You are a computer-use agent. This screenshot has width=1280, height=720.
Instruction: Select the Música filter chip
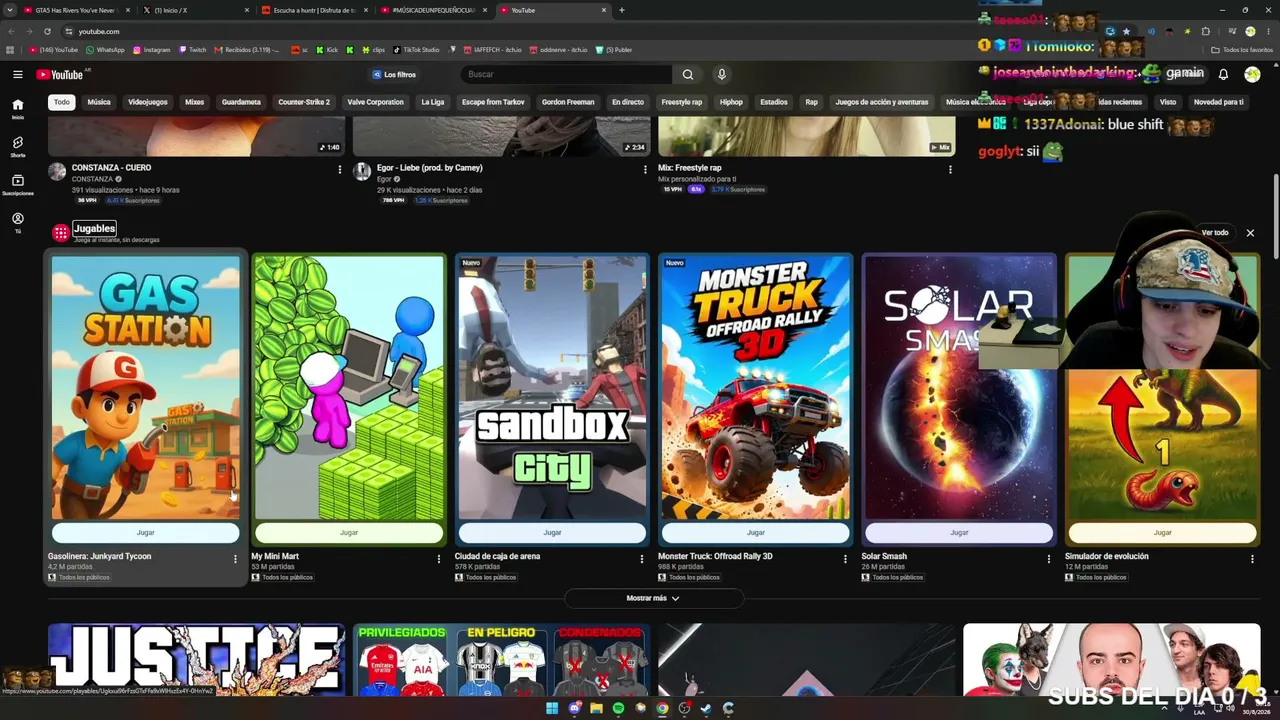[99, 102]
